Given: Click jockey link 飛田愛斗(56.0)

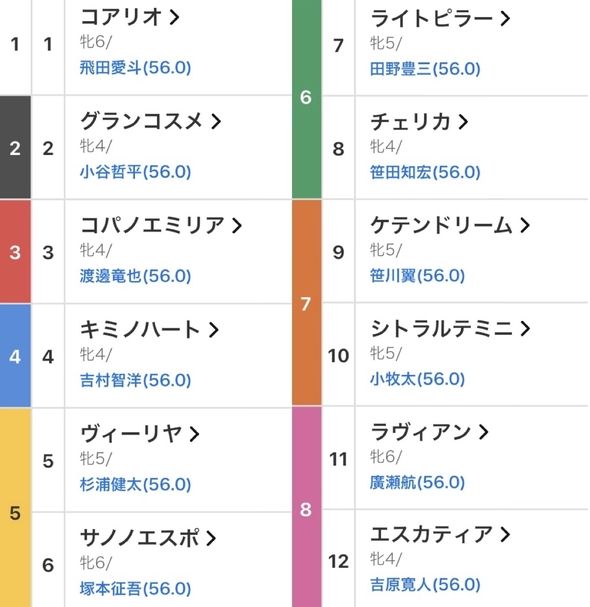Looking at the screenshot, I should (135, 68).
